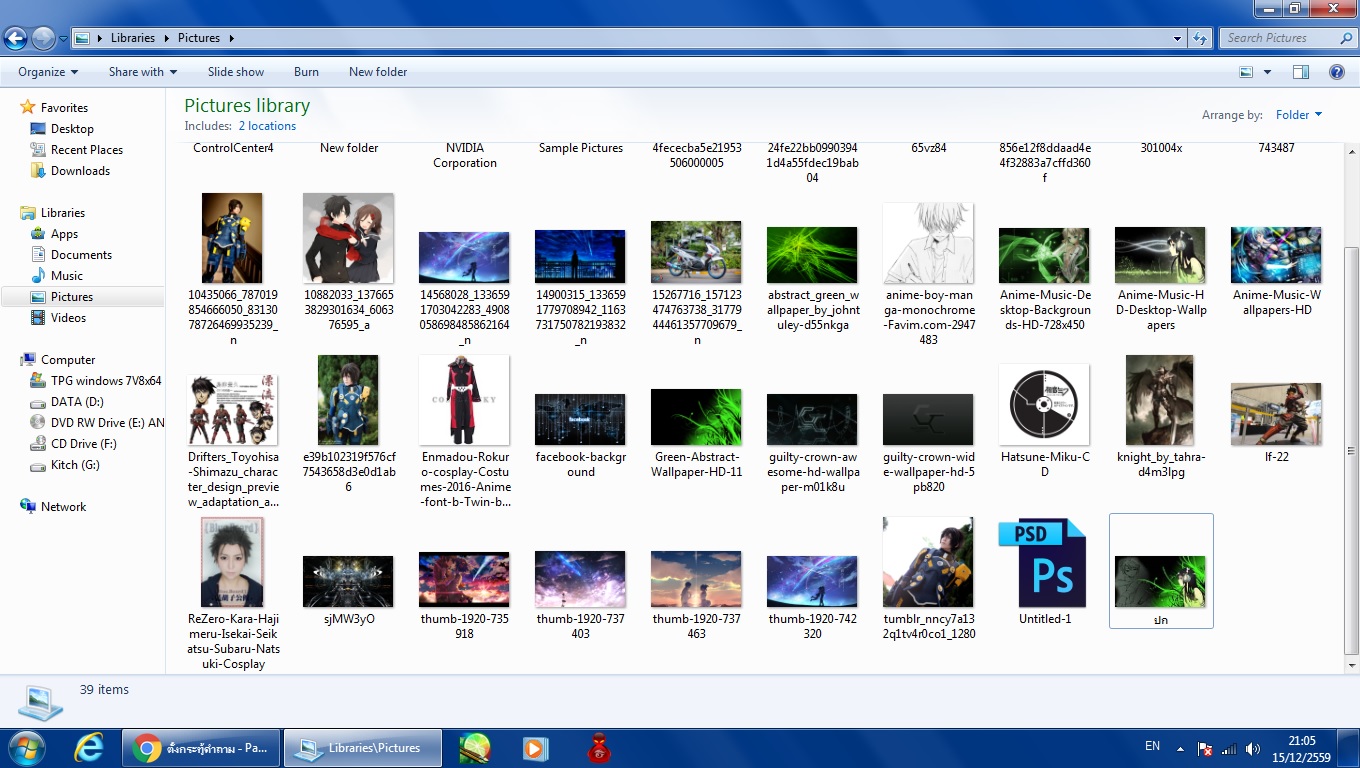Screen dimensions: 1360x768
Task: Open the CD Drive (F:)
Action: click(x=83, y=444)
